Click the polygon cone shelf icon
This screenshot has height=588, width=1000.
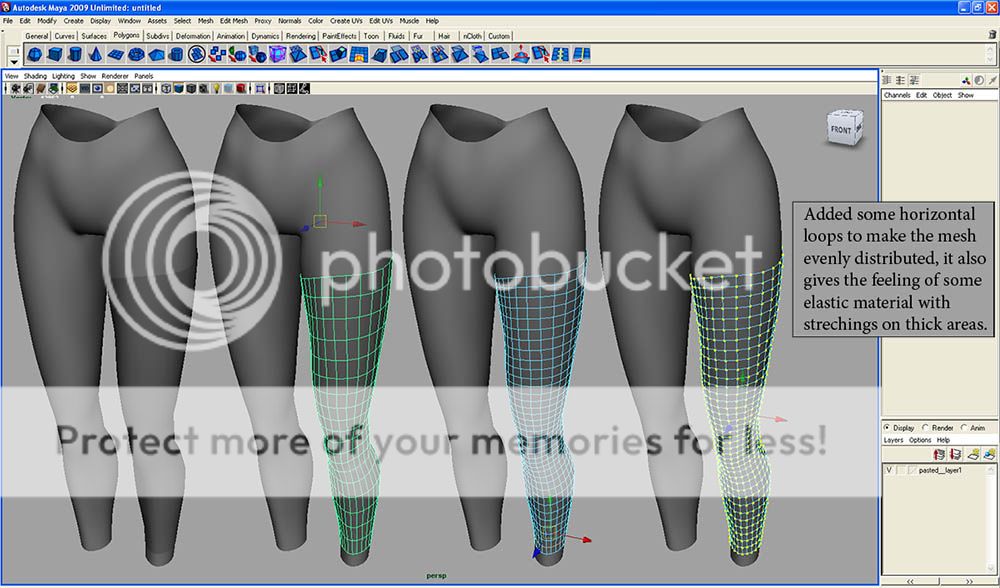coord(97,54)
